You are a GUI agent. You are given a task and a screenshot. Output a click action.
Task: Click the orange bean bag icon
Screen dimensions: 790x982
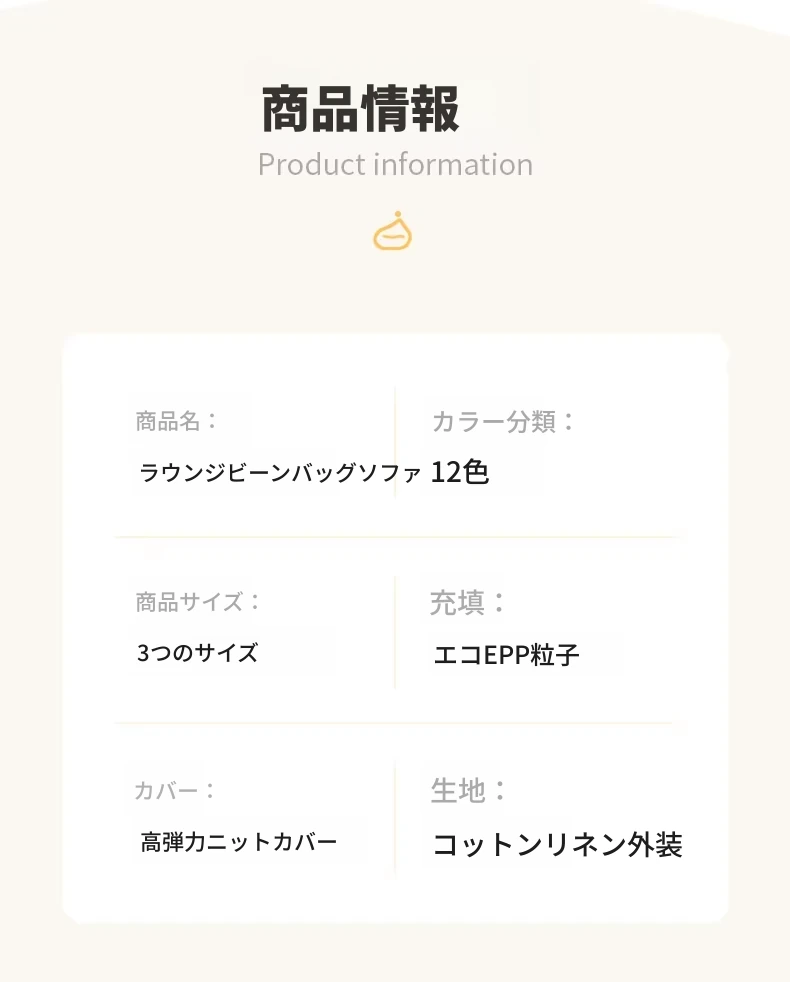393,232
